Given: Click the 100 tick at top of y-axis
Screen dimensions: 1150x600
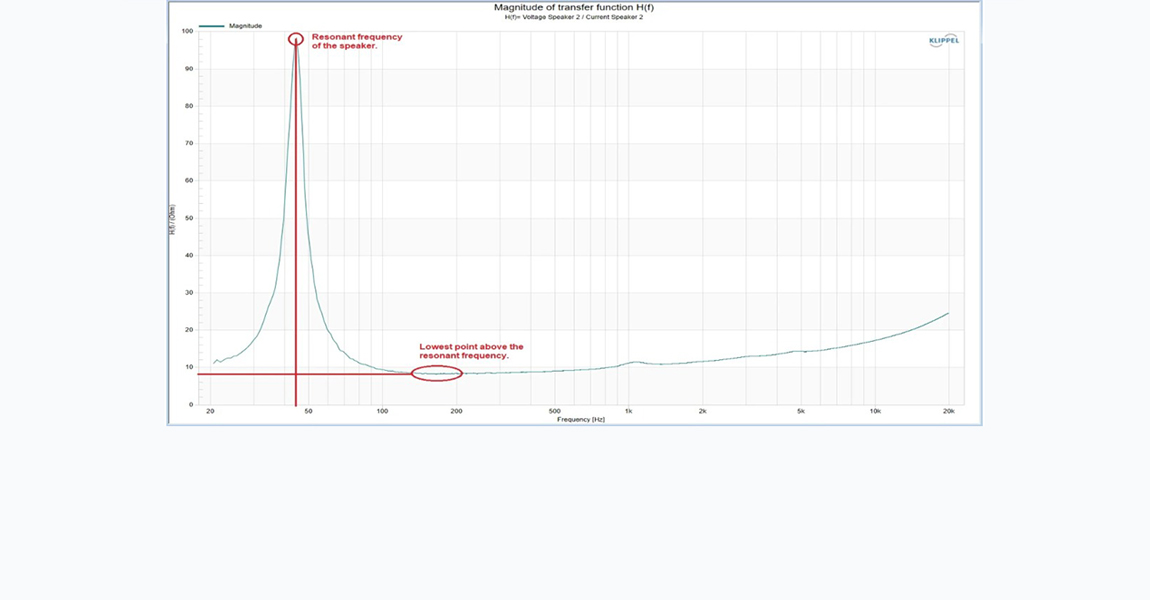Looking at the screenshot, I should pos(187,31).
